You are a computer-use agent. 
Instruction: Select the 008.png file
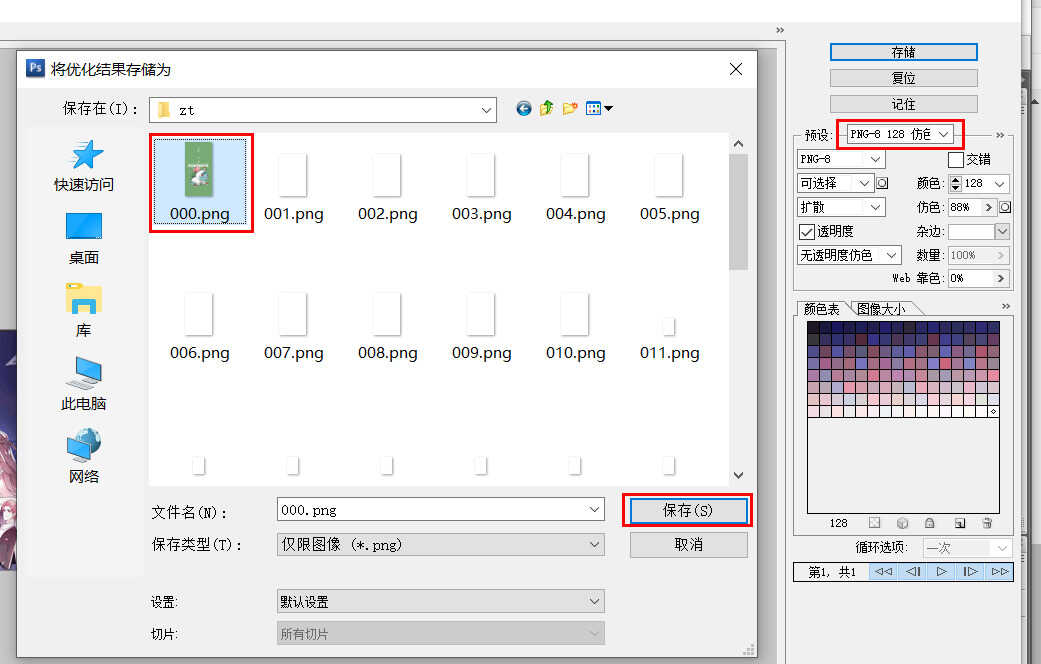[x=388, y=325]
